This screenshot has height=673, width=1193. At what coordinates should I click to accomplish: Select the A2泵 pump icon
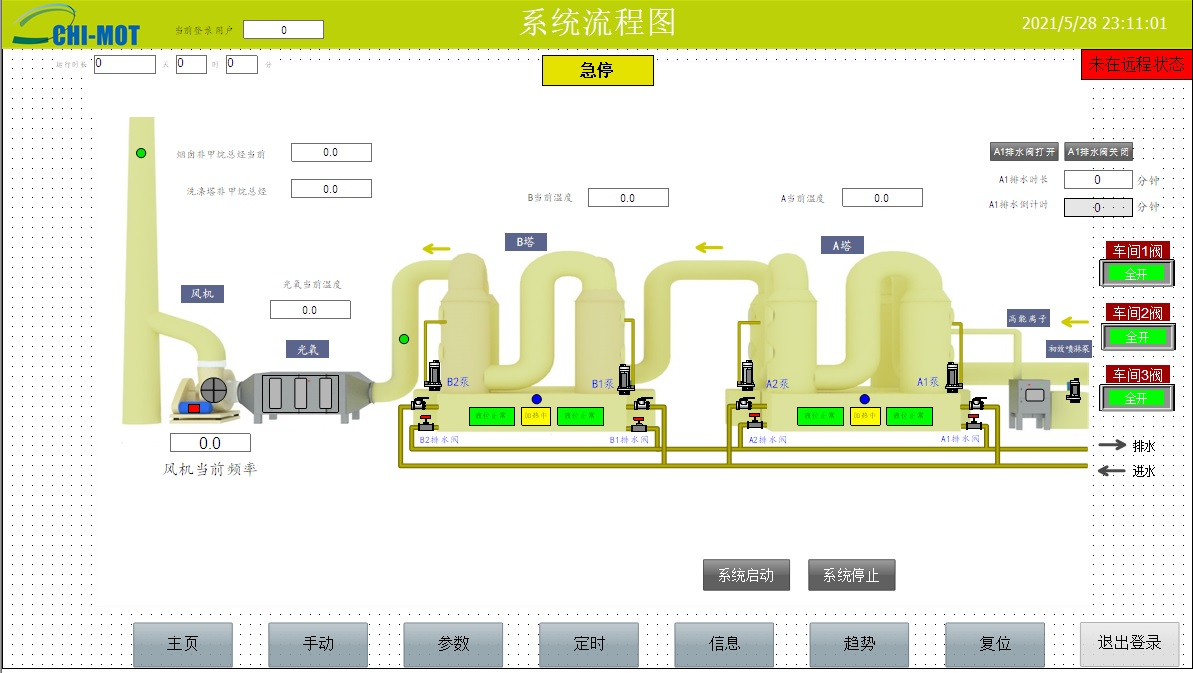point(747,376)
